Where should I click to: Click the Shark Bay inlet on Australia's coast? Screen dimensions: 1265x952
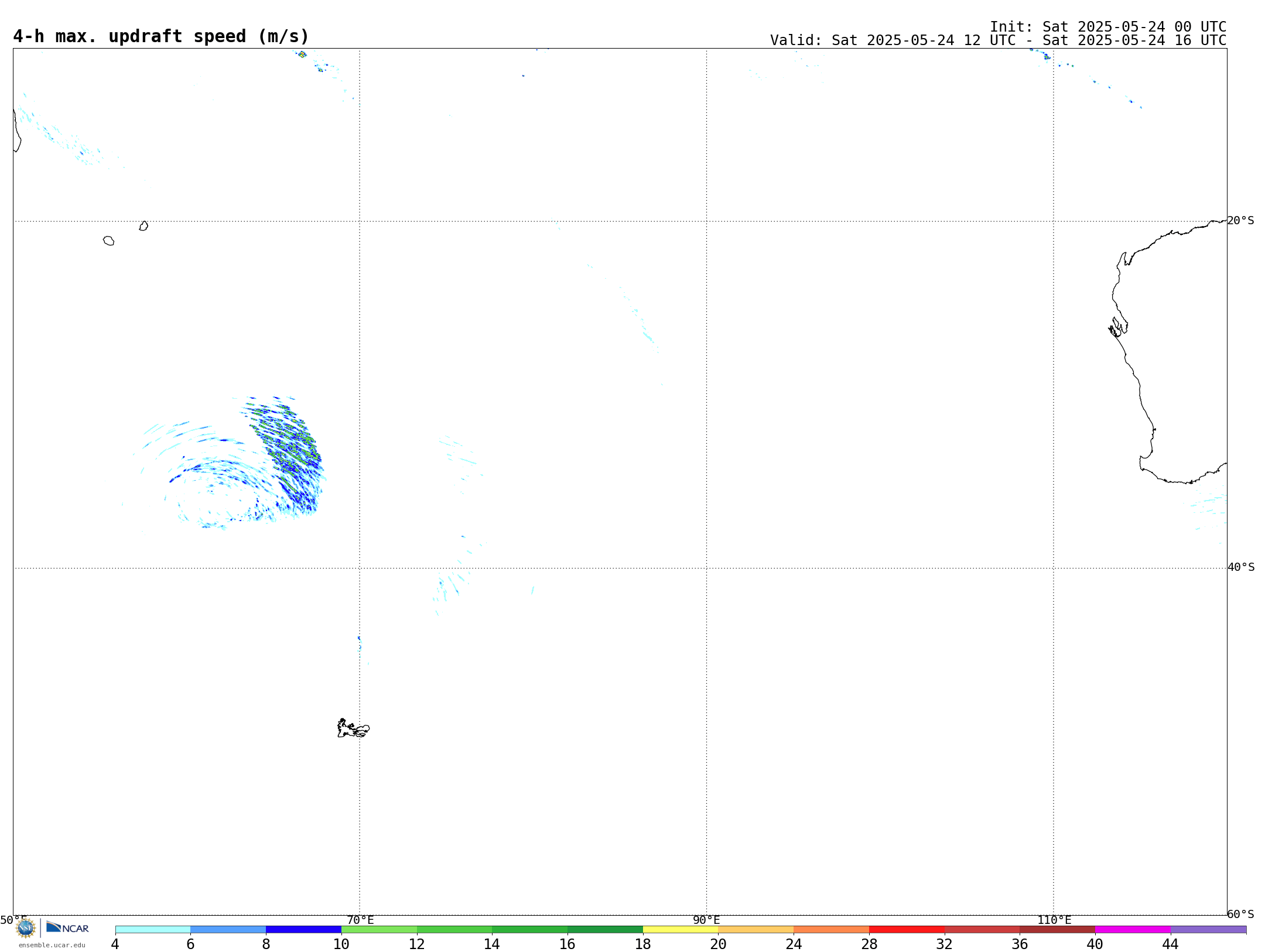pyautogui.click(x=1118, y=327)
